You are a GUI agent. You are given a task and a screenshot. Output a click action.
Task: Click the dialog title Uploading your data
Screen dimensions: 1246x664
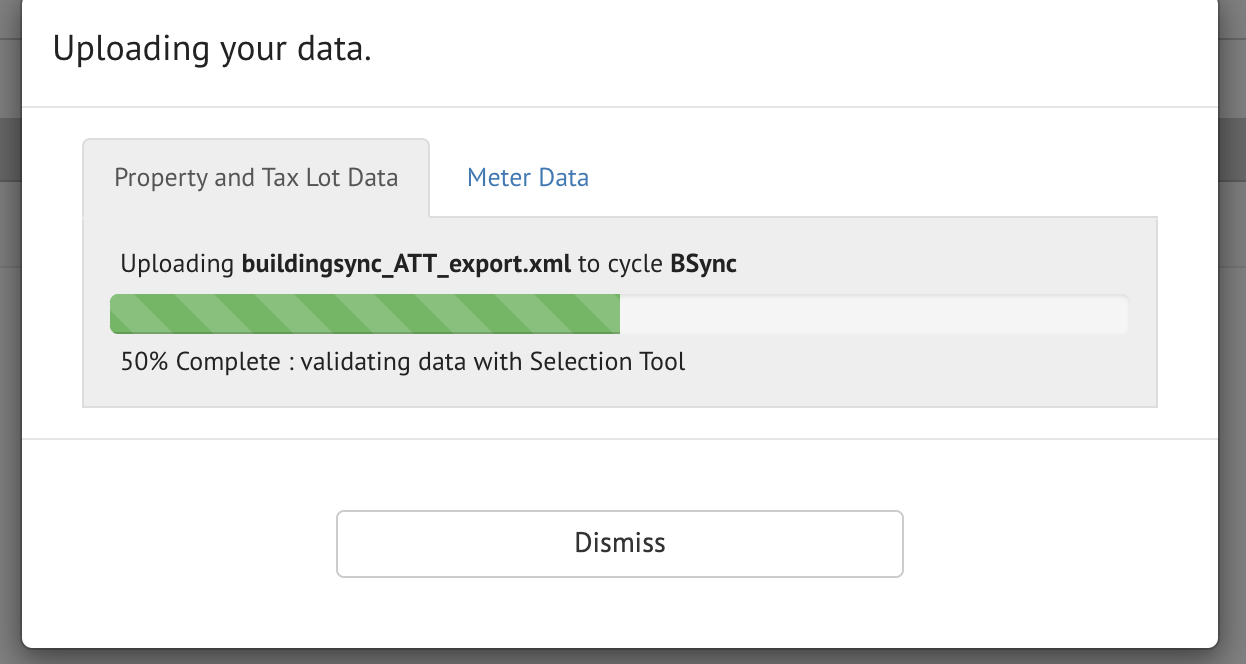(x=213, y=47)
